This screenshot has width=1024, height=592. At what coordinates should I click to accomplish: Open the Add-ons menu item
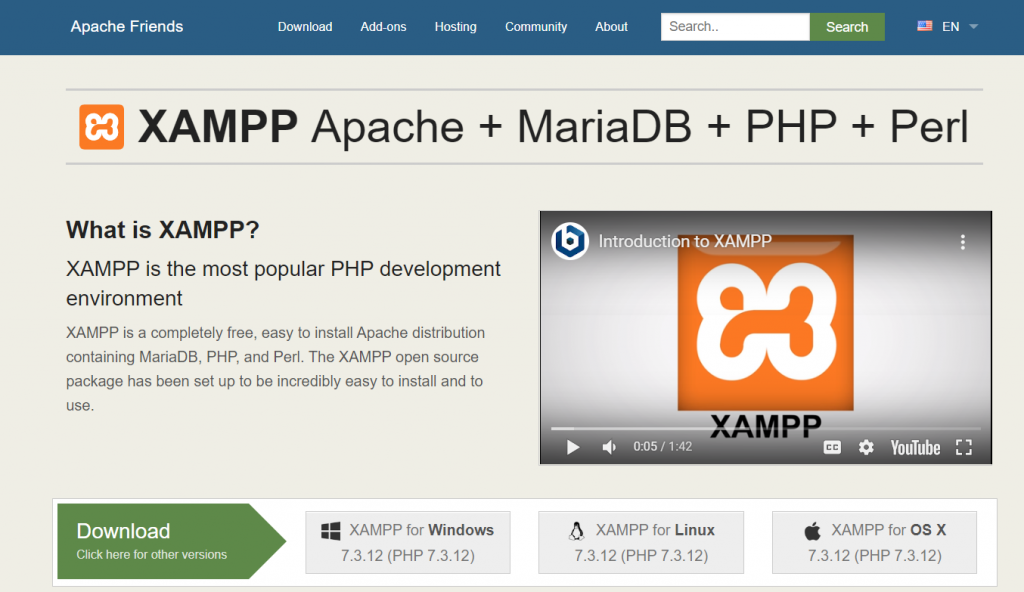[x=383, y=27]
